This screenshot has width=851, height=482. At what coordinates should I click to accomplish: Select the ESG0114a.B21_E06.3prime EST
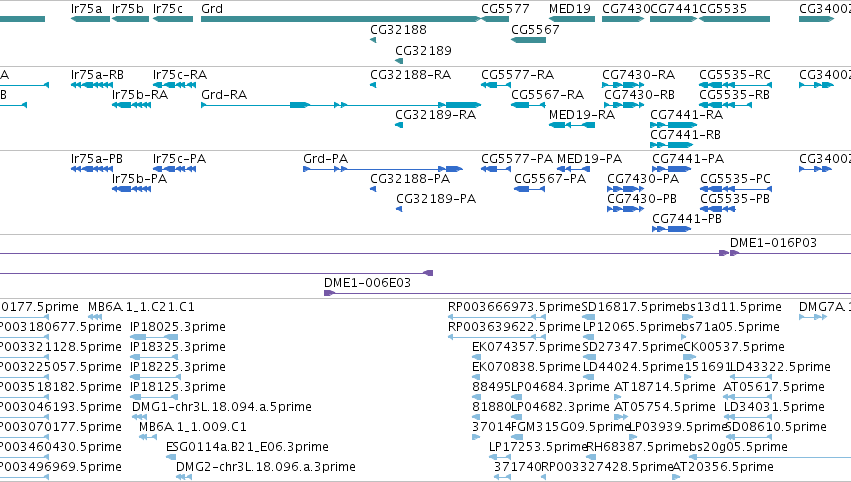tap(171, 456)
